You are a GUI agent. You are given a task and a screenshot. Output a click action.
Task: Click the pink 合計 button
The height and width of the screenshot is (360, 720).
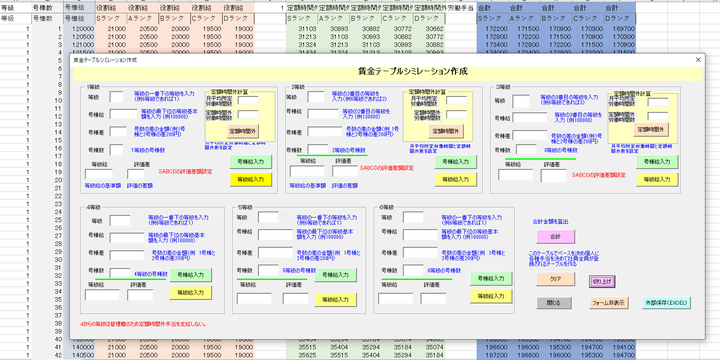556,236
